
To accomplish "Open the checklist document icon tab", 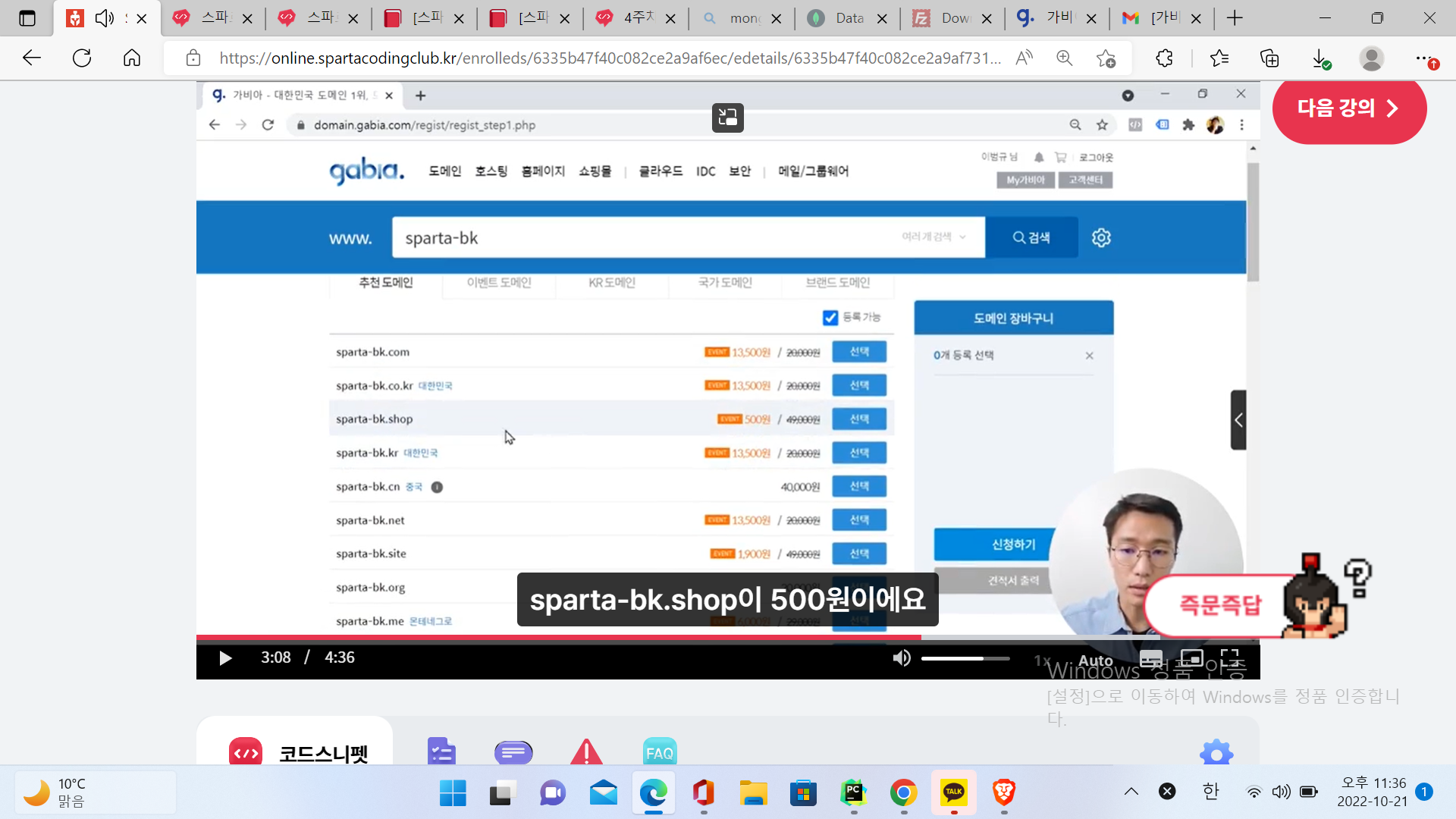I will point(441,752).
